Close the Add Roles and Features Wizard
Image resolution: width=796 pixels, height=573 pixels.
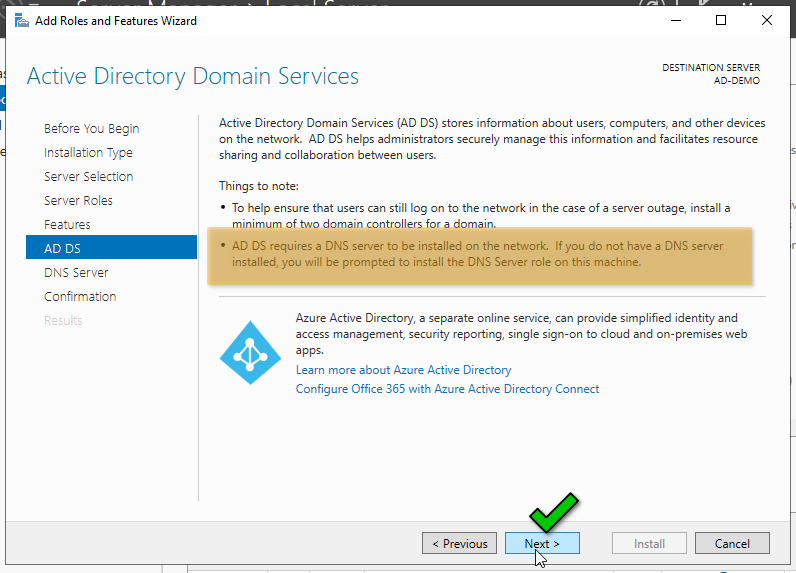767,20
